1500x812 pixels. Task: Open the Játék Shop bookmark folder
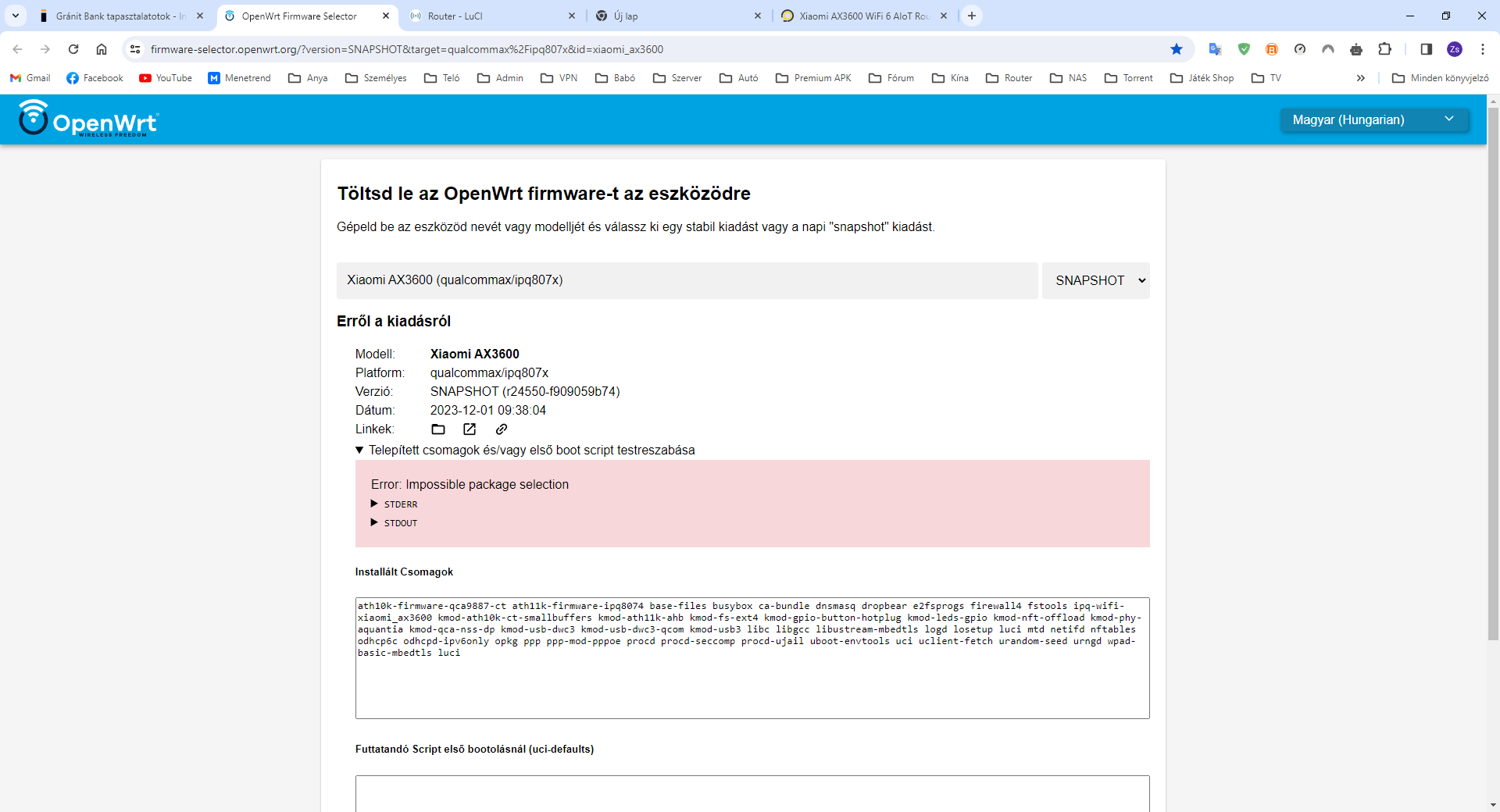1202,78
